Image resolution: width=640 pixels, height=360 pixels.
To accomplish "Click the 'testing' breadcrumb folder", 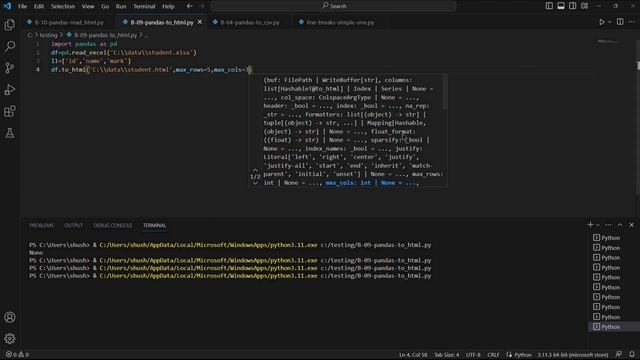I will coord(48,35).
